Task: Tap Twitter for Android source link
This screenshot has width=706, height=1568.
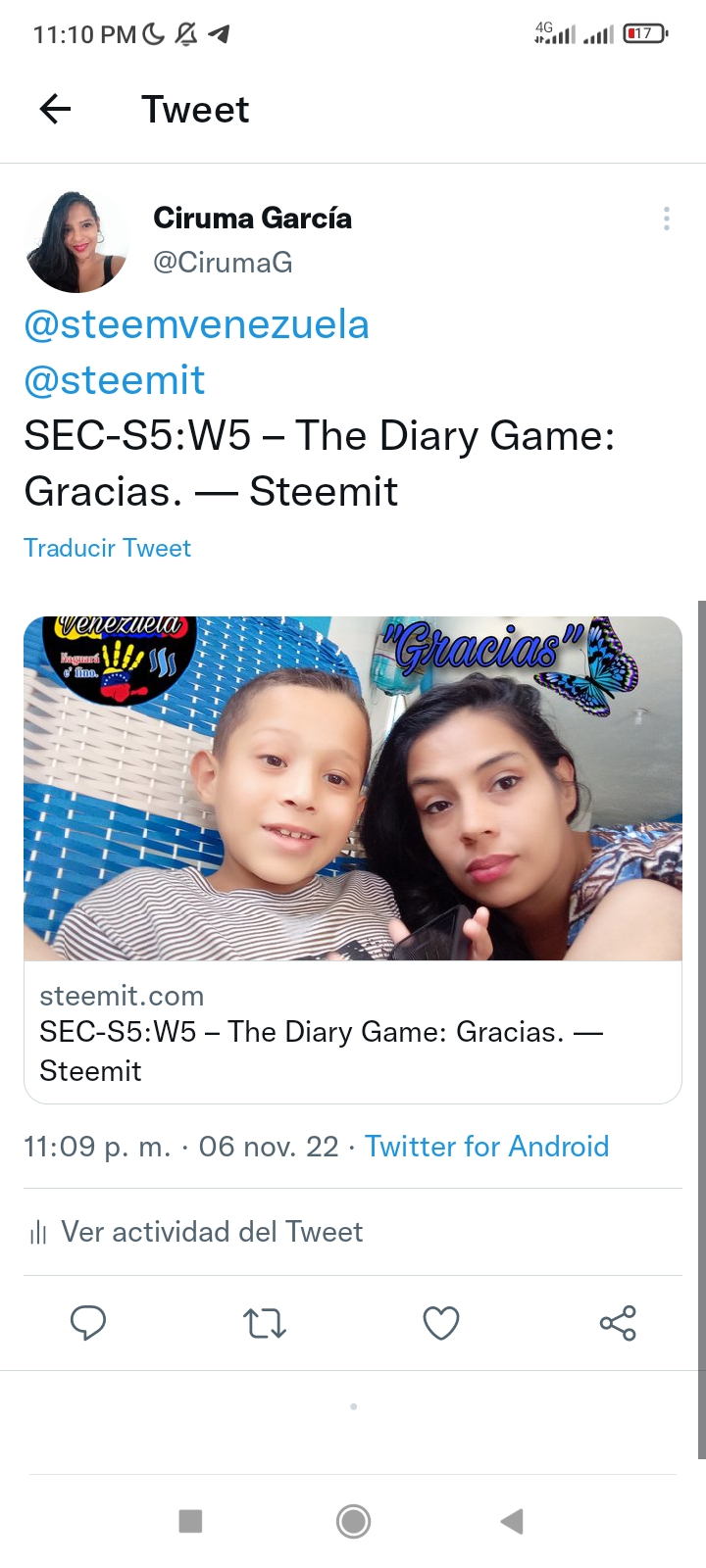Action: 487,1147
